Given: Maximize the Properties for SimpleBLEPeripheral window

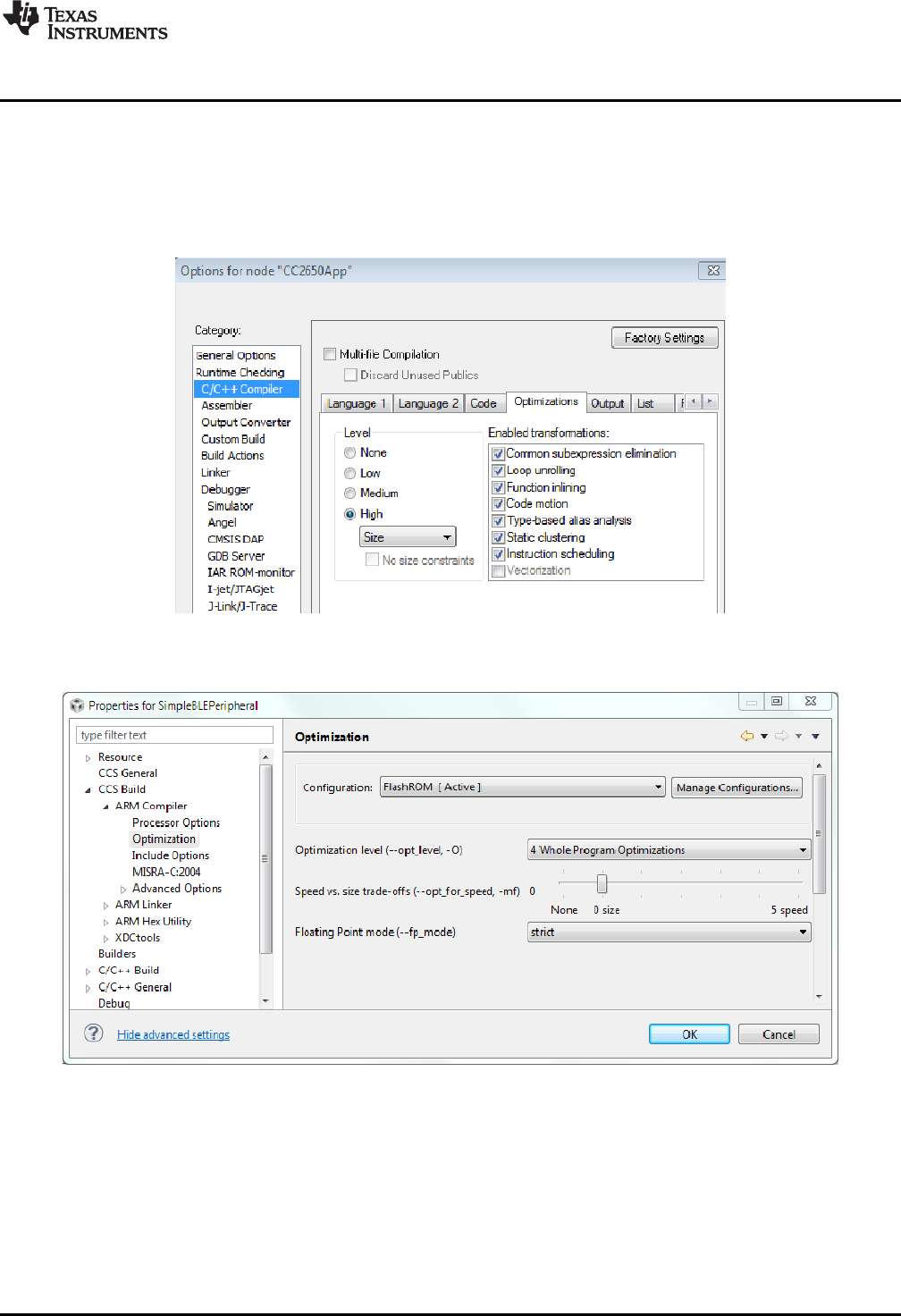Looking at the screenshot, I should (777, 702).
